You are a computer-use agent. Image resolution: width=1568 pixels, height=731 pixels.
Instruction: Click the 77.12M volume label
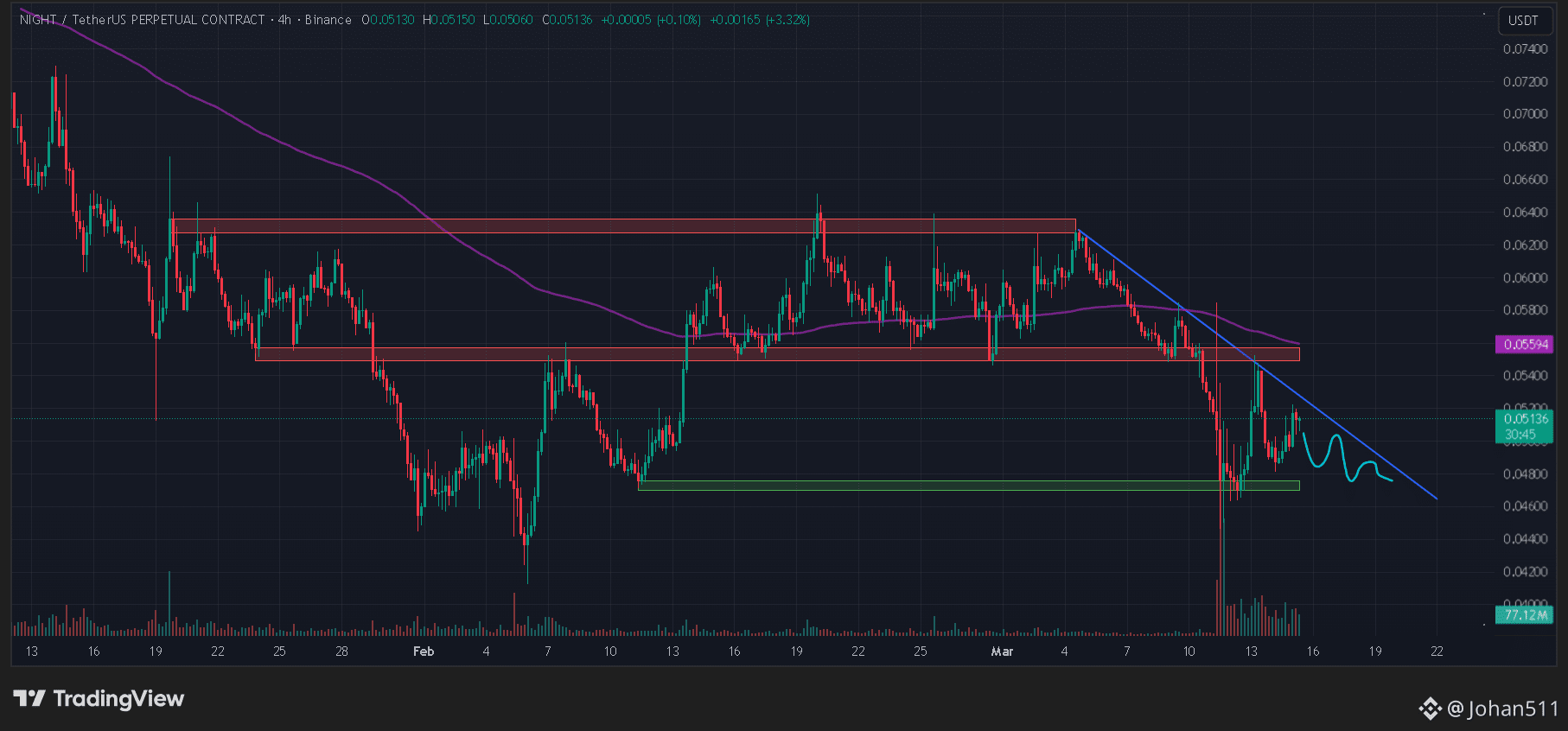(1526, 615)
